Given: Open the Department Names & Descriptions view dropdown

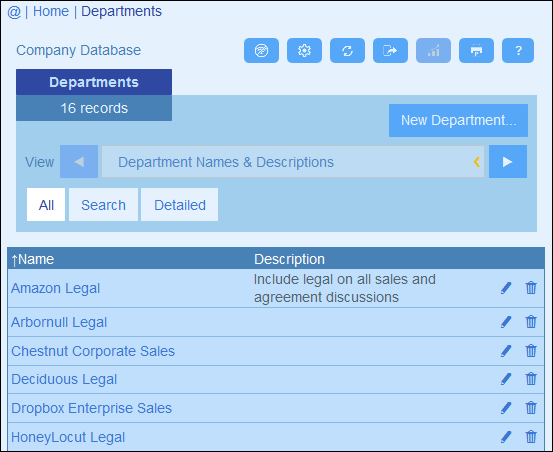Looking at the screenshot, I should (293, 162).
